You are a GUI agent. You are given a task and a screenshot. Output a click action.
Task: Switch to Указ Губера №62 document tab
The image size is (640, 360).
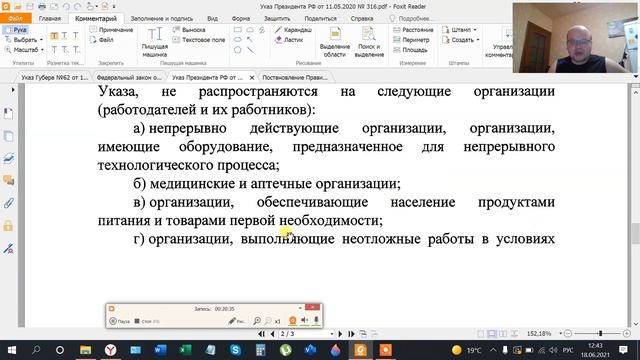click(54, 77)
